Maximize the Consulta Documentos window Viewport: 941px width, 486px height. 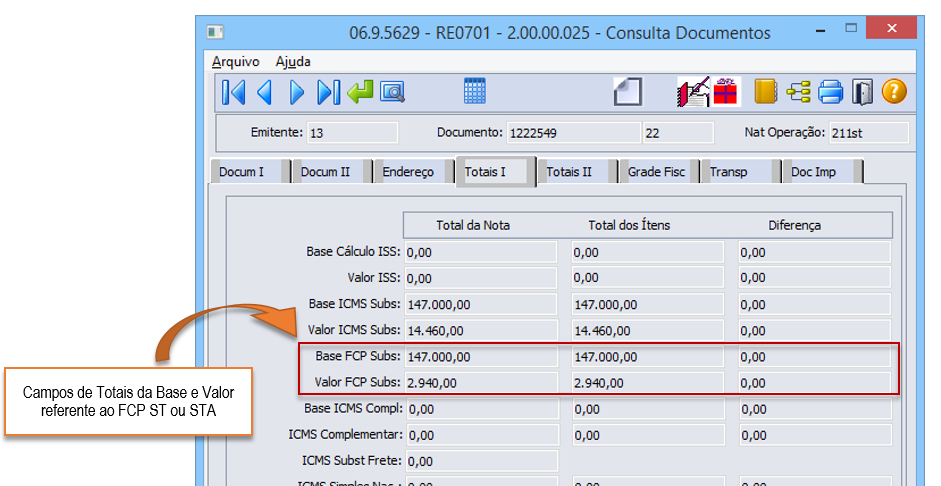(x=850, y=28)
